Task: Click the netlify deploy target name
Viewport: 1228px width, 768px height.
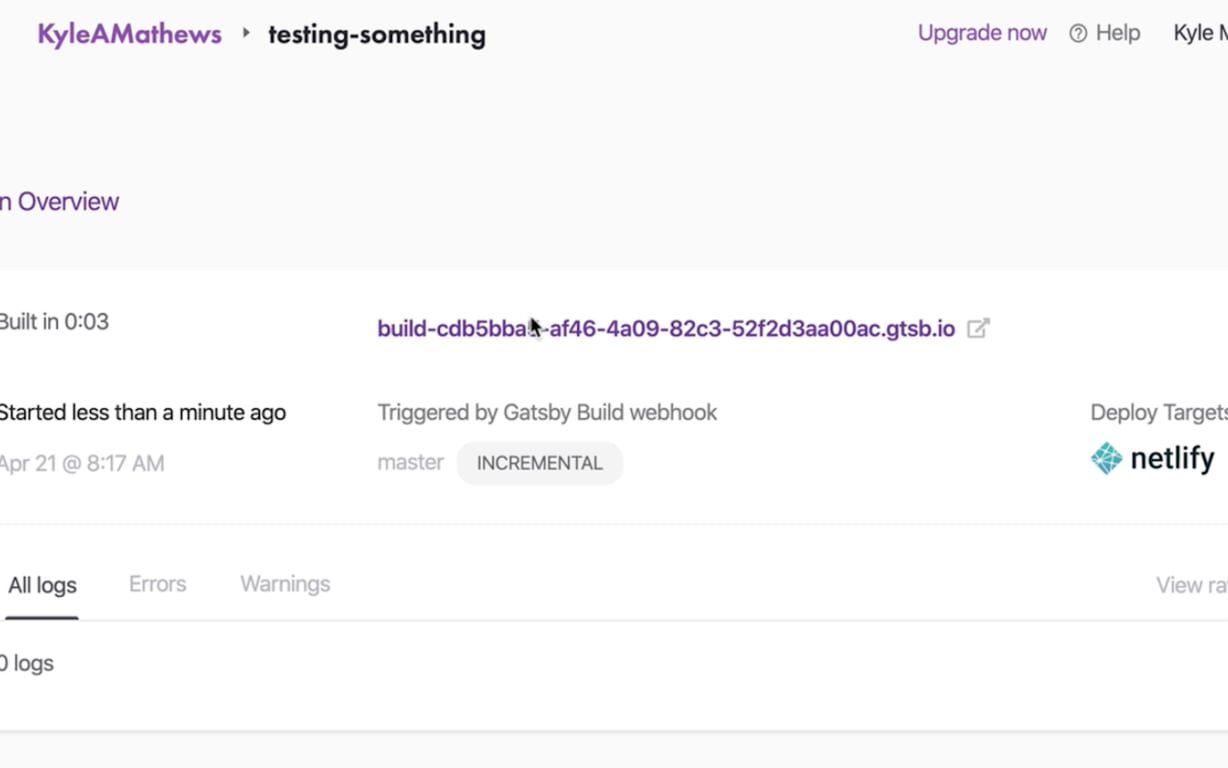Action: [x=1172, y=459]
